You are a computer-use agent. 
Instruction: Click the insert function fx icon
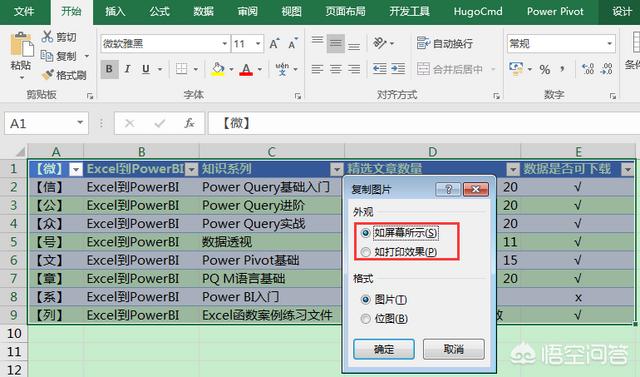coord(189,123)
